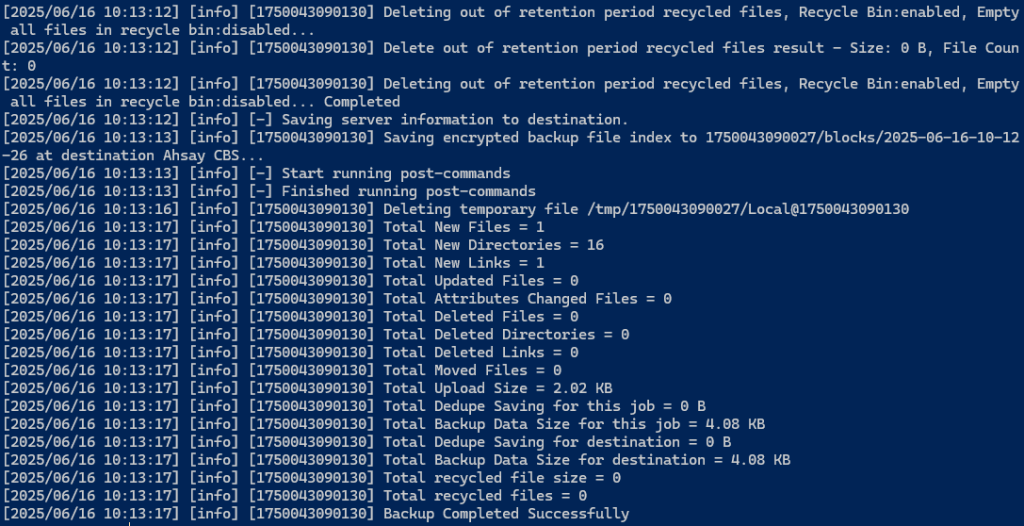Select the "Total Moved Files = 0" text

click(472, 370)
